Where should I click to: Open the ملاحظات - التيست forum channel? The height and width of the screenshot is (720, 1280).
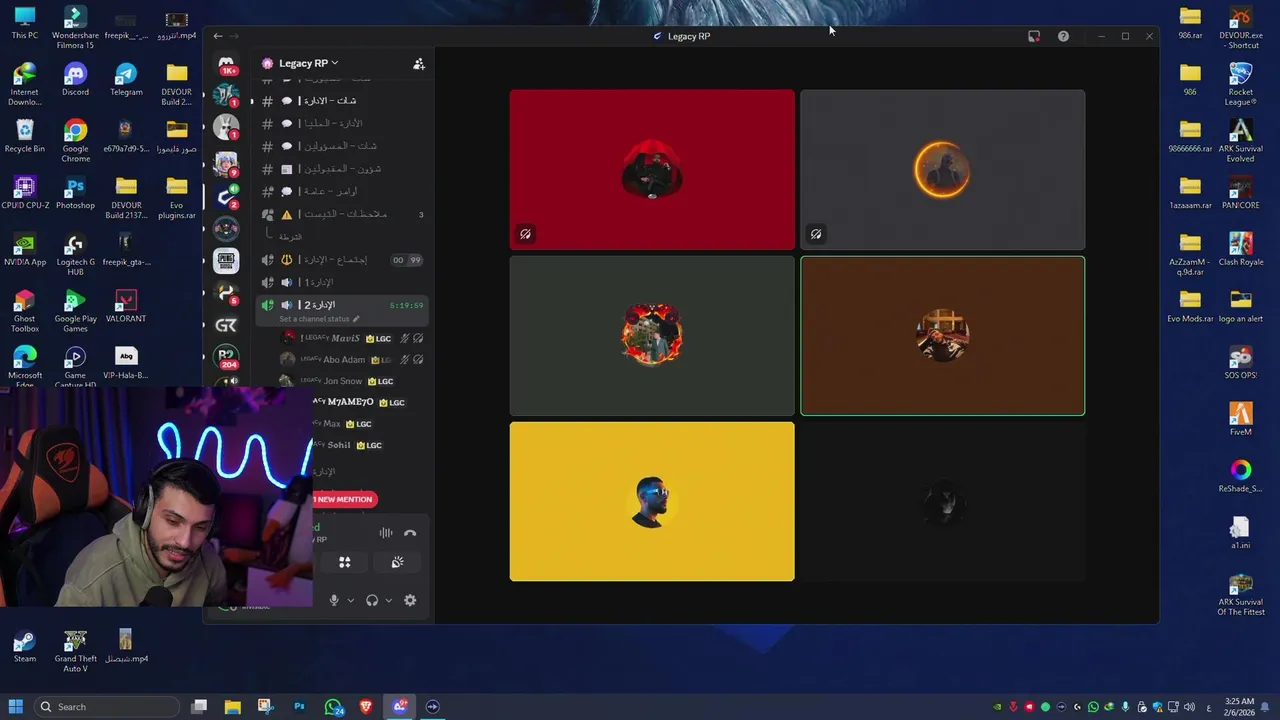pyautogui.click(x=342, y=214)
